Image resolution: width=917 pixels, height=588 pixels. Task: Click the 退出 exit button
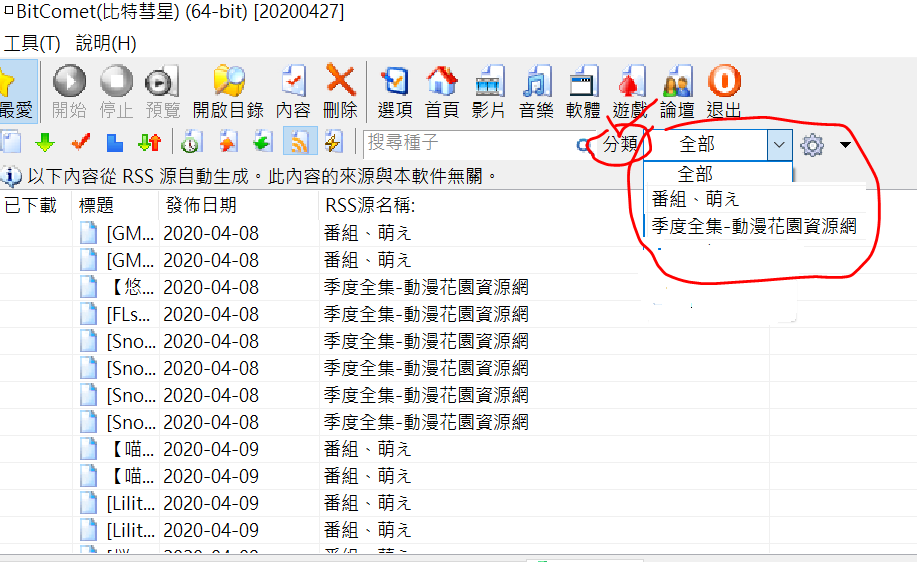pos(724,91)
